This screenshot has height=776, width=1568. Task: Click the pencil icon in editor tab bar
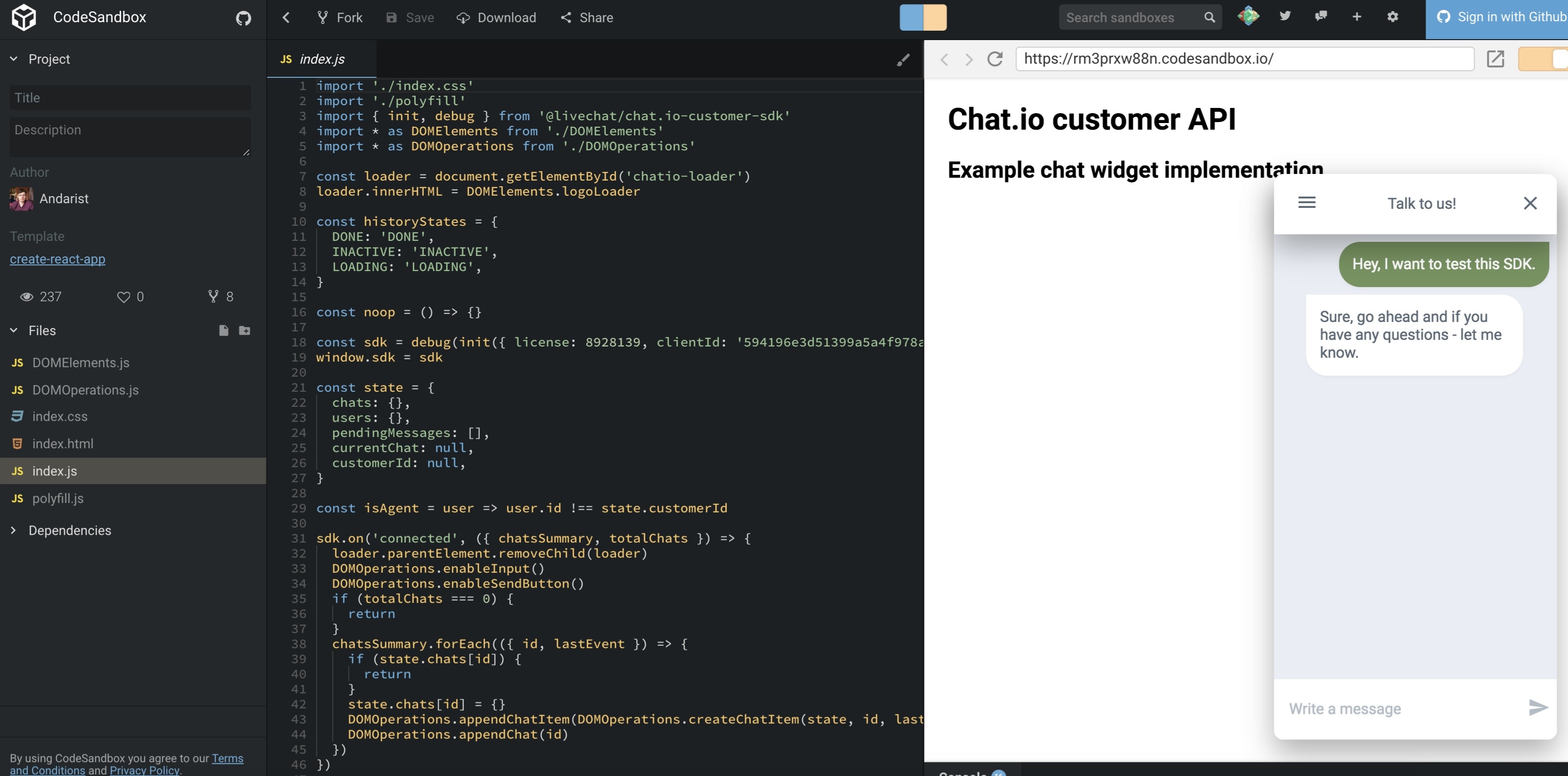[x=903, y=60]
